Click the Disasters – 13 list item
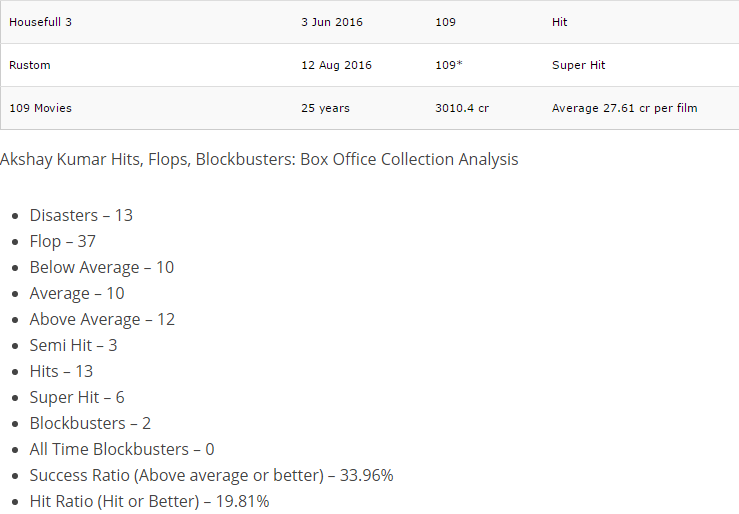 click(81, 215)
